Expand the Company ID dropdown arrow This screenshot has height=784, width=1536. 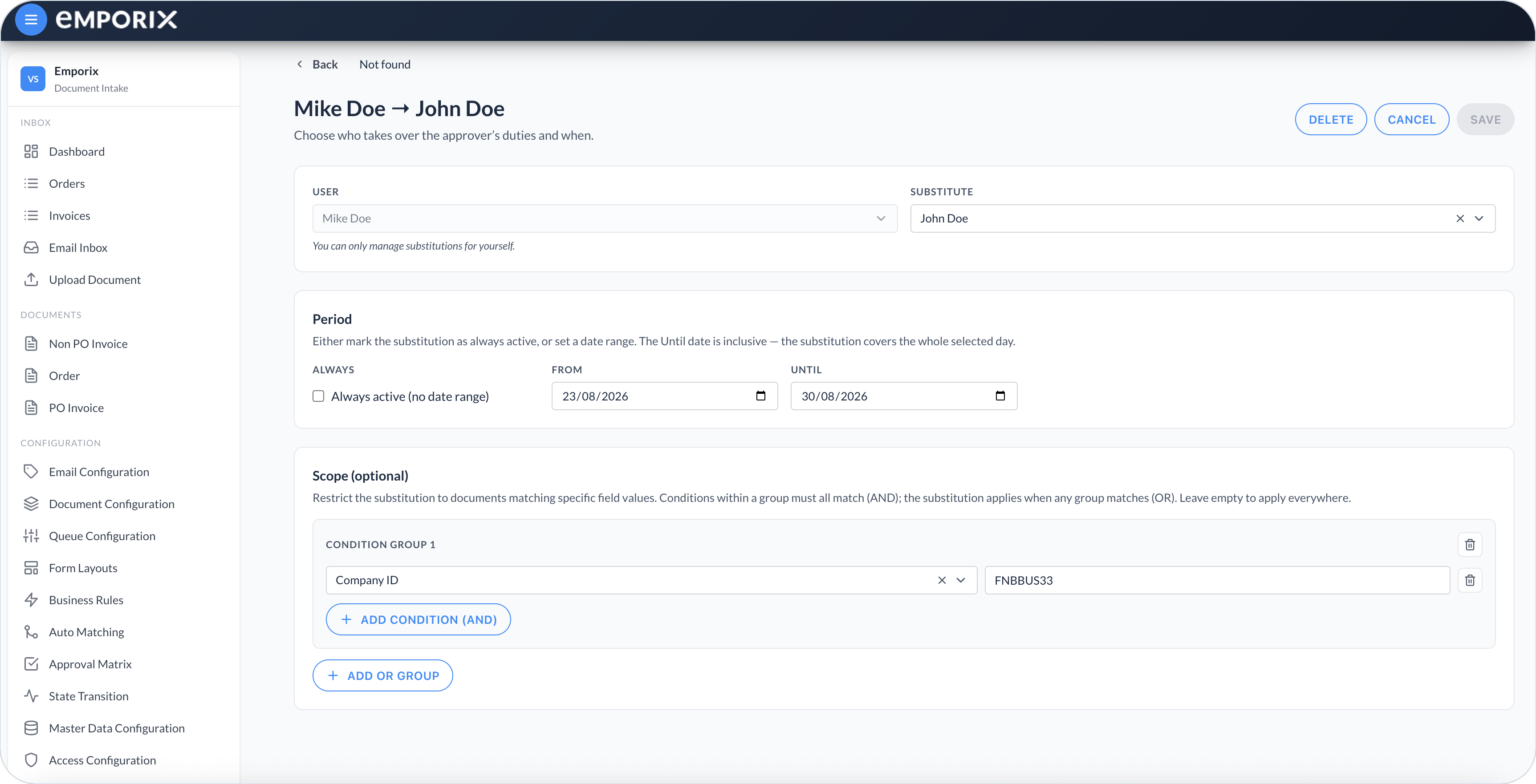[961, 580]
